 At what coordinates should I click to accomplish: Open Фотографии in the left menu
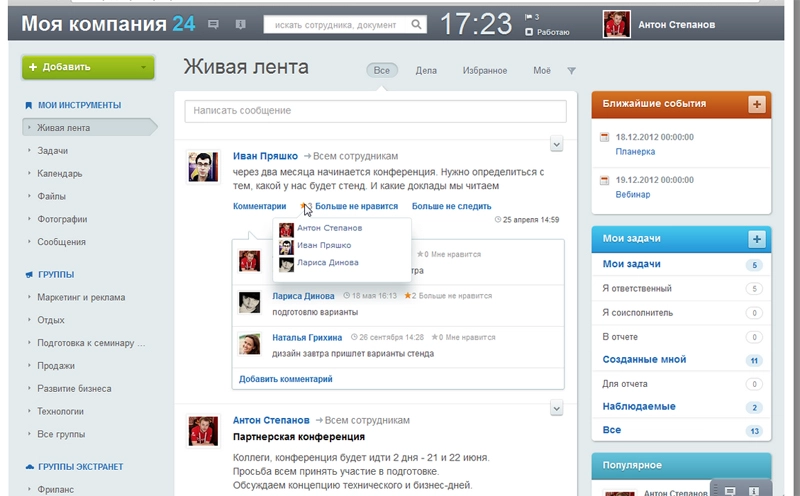coord(62,219)
